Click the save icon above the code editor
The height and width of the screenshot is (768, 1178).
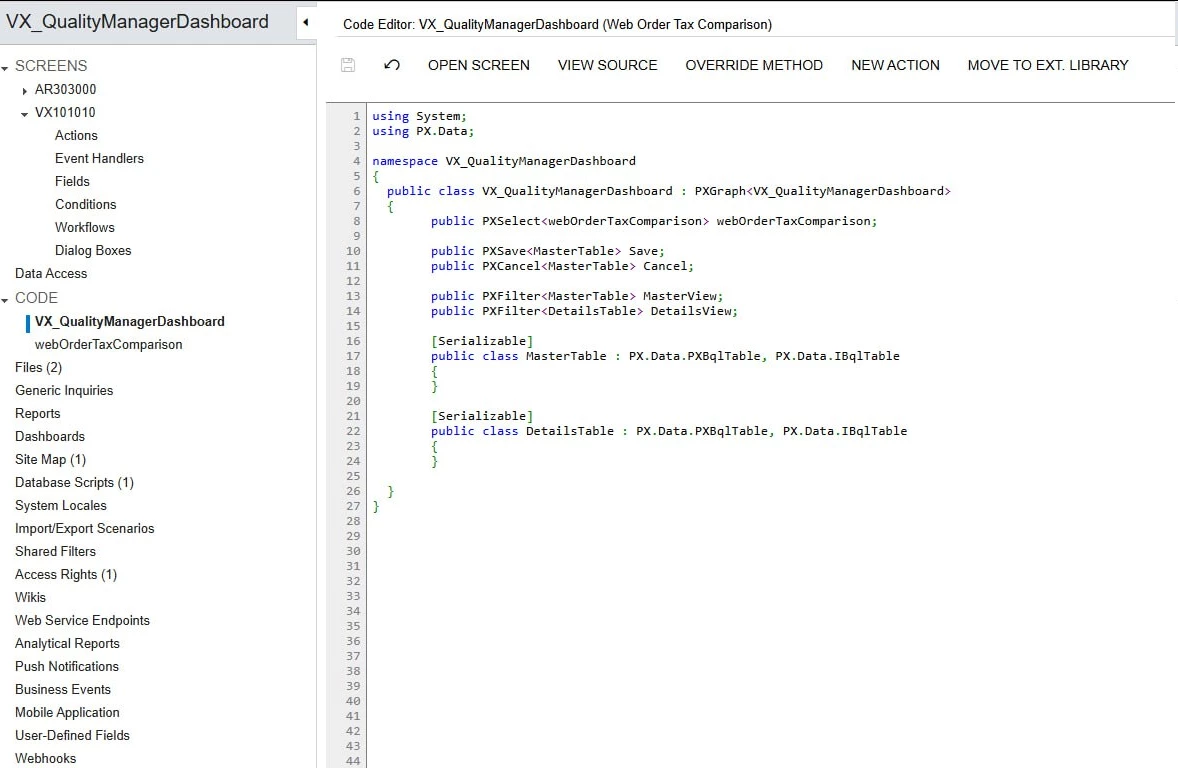click(x=347, y=64)
